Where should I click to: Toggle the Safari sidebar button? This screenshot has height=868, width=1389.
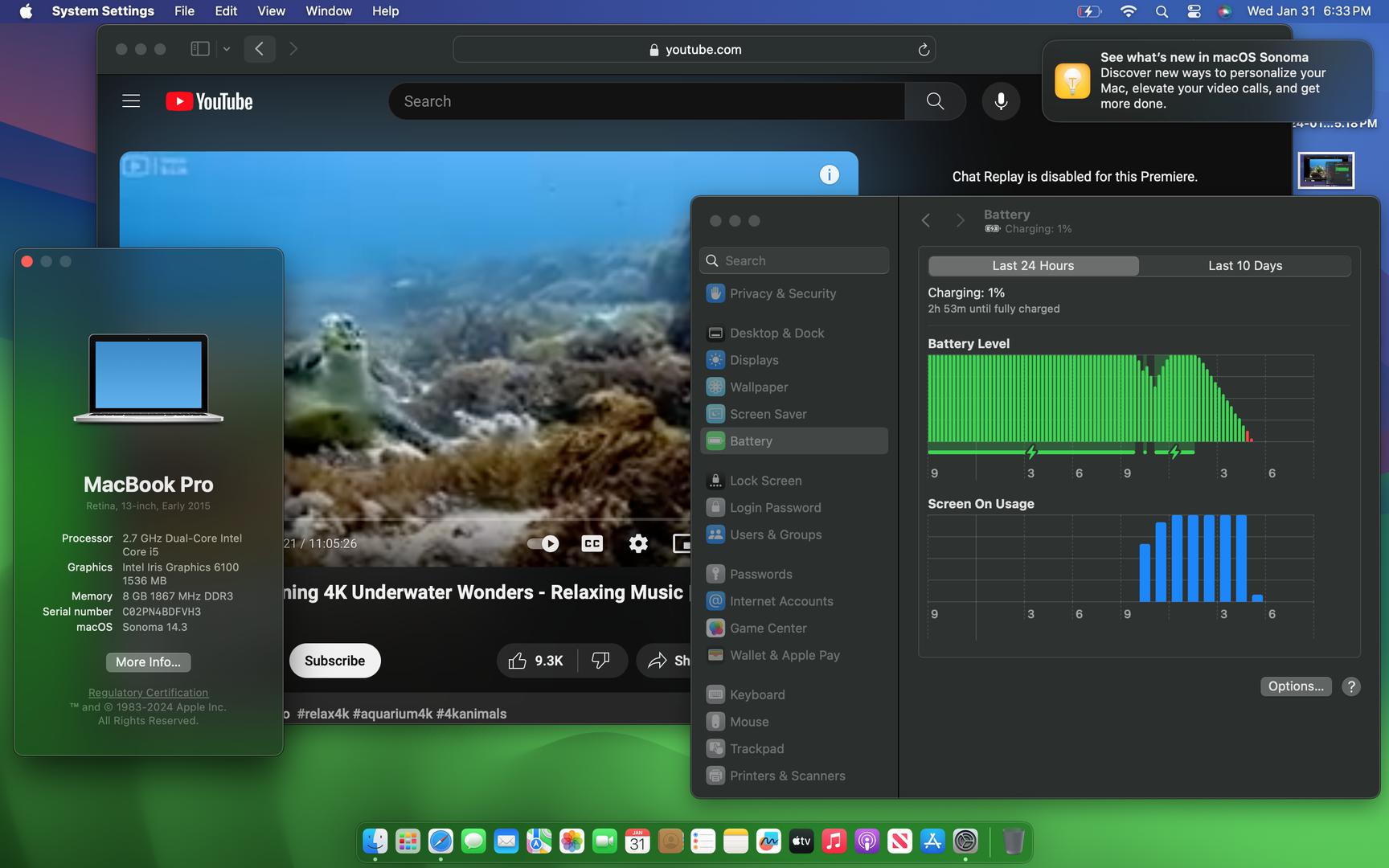click(200, 49)
